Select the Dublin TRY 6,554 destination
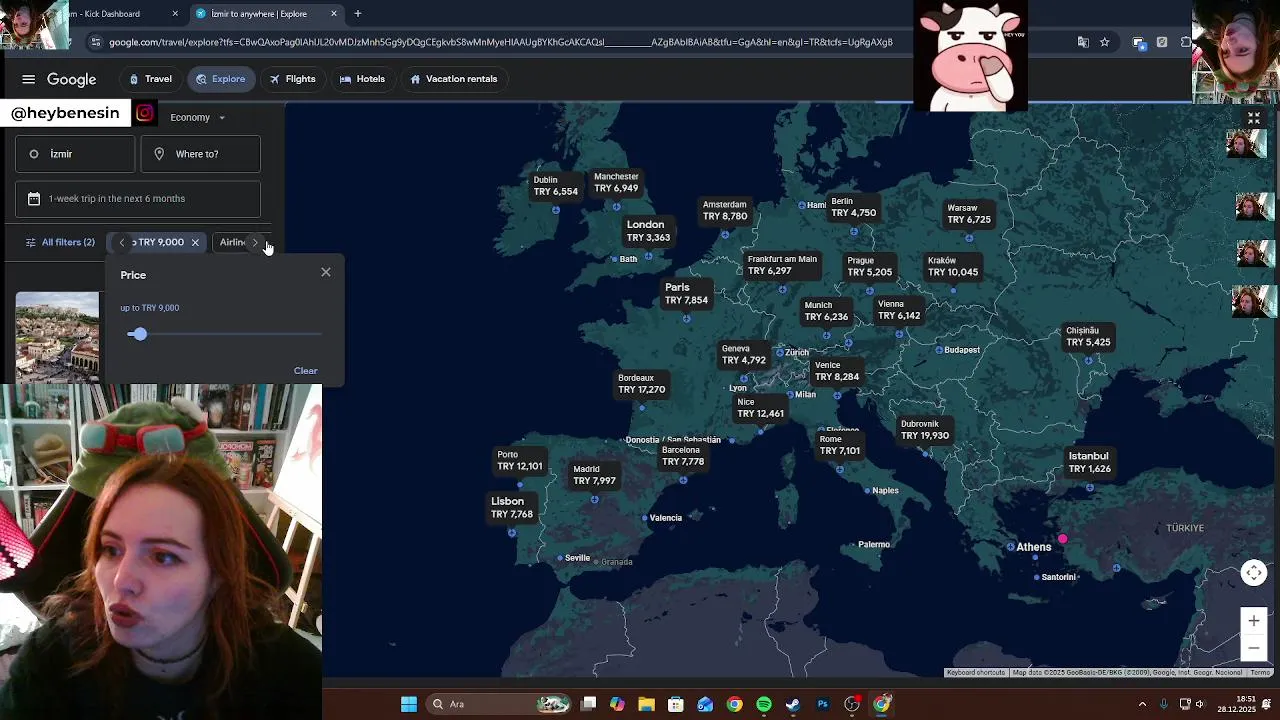This screenshot has height=720, width=1280. point(555,186)
